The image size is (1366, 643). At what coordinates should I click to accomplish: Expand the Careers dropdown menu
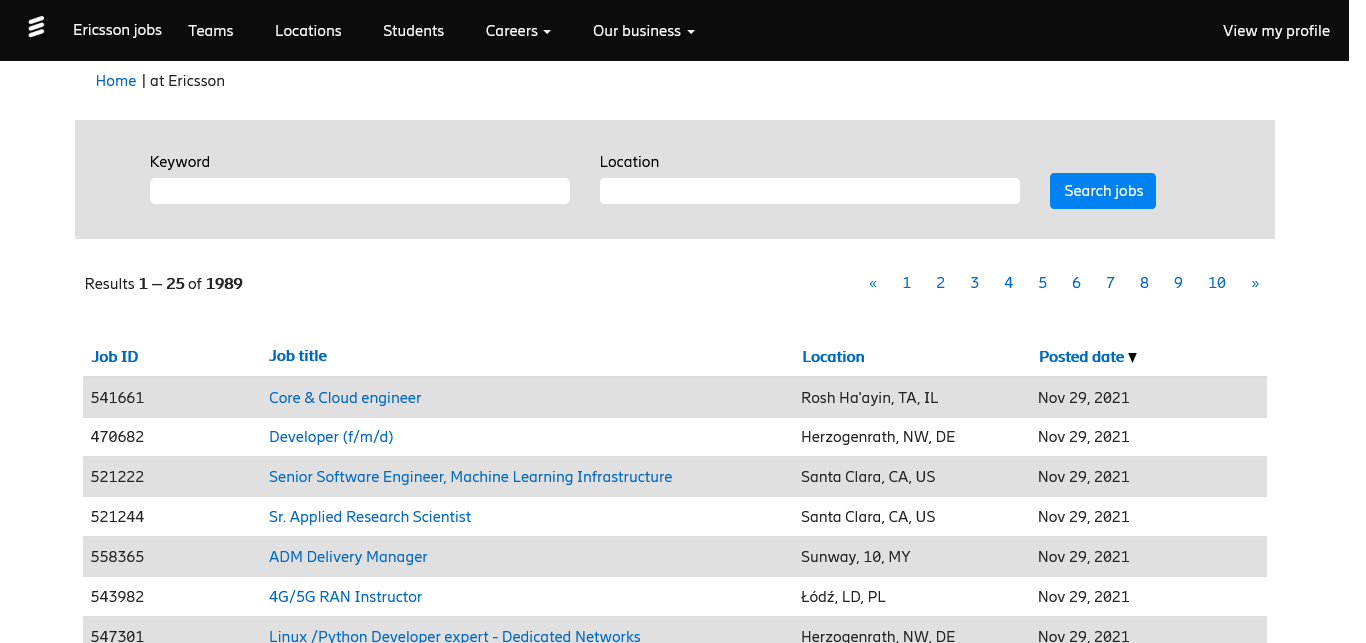click(518, 31)
